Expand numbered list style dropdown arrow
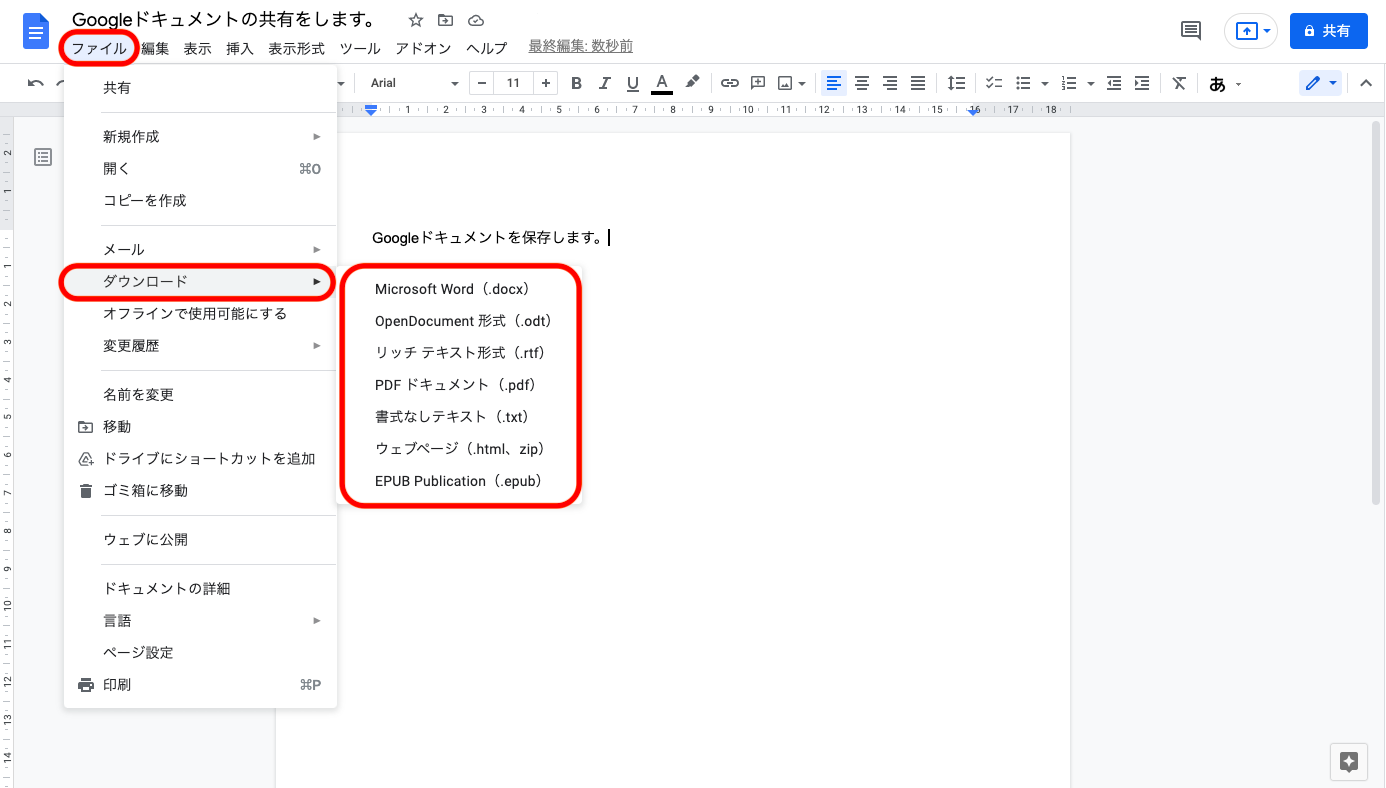 point(1091,84)
